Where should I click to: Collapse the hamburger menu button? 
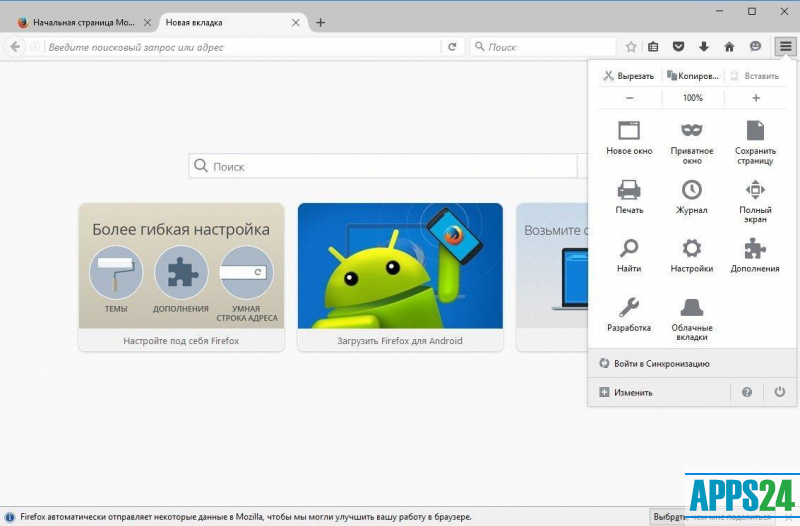pyautogui.click(x=785, y=47)
